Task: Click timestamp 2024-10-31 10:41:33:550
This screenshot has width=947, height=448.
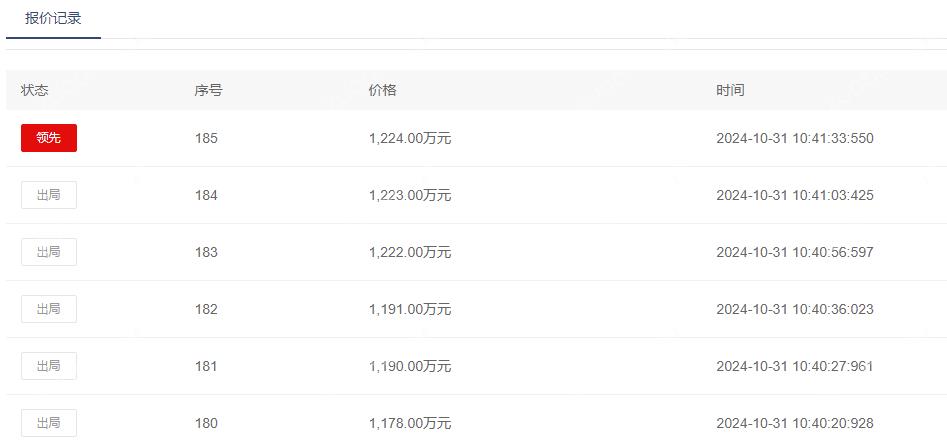Action: [x=795, y=139]
